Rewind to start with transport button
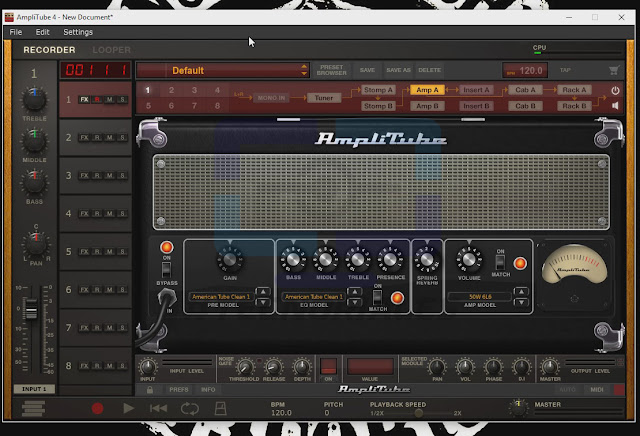This screenshot has width=640, height=436. coord(158,408)
